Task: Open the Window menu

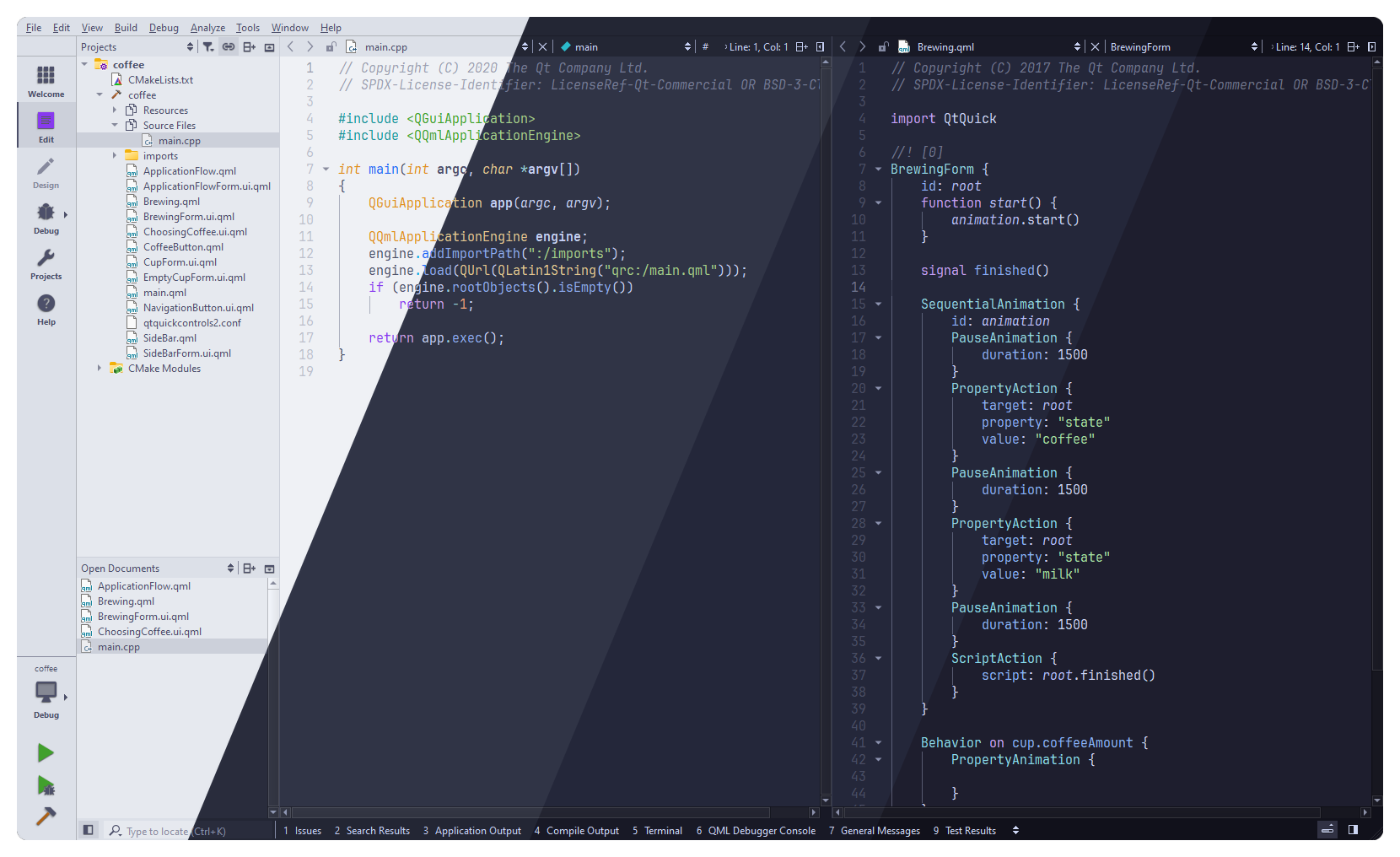Action: [x=289, y=28]
